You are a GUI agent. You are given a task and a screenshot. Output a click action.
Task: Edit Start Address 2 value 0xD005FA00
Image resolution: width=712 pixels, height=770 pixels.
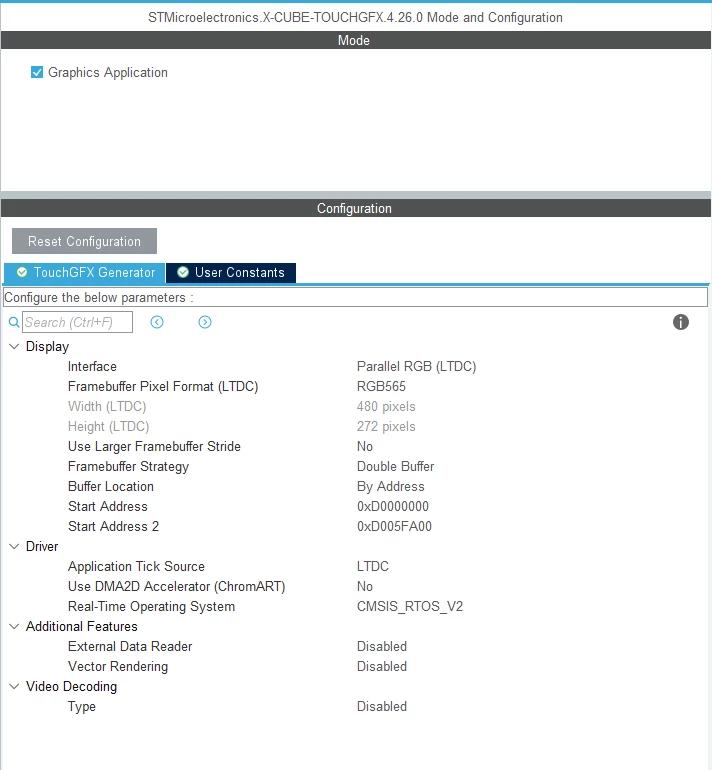394,526
